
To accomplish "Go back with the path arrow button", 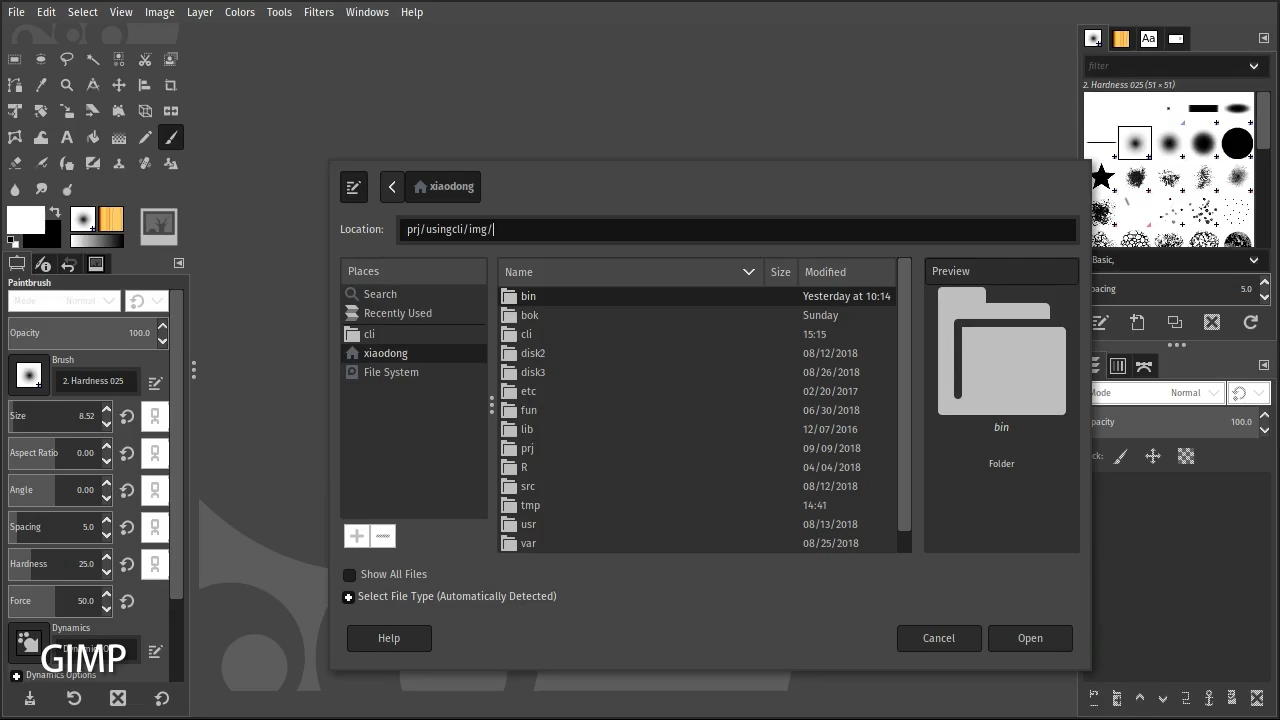I will click(392, 187).
